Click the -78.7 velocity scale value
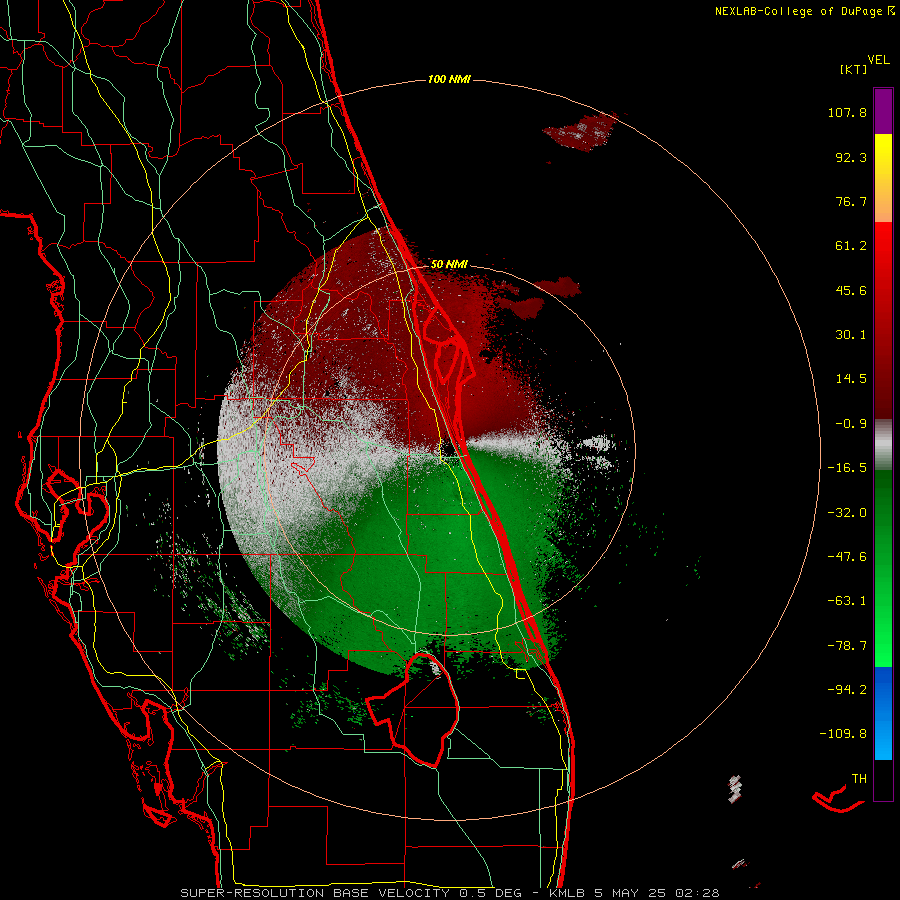Viewport: 900px width, 900px height. [847, 646]
